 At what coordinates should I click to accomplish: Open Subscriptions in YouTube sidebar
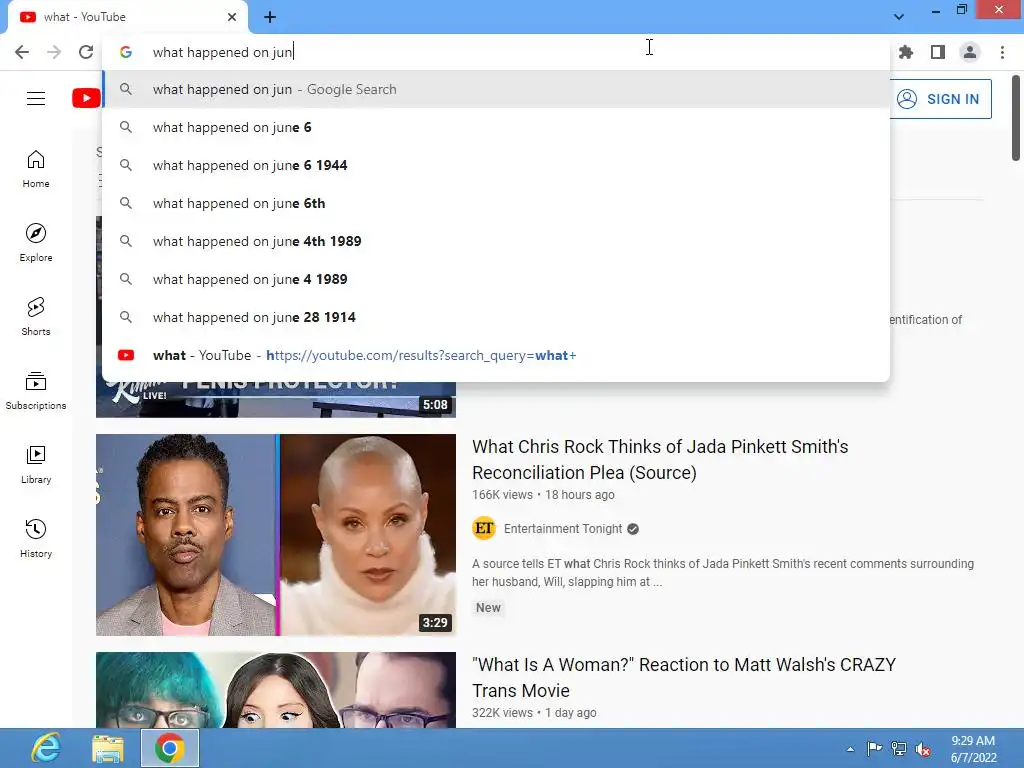coord(36,391)
